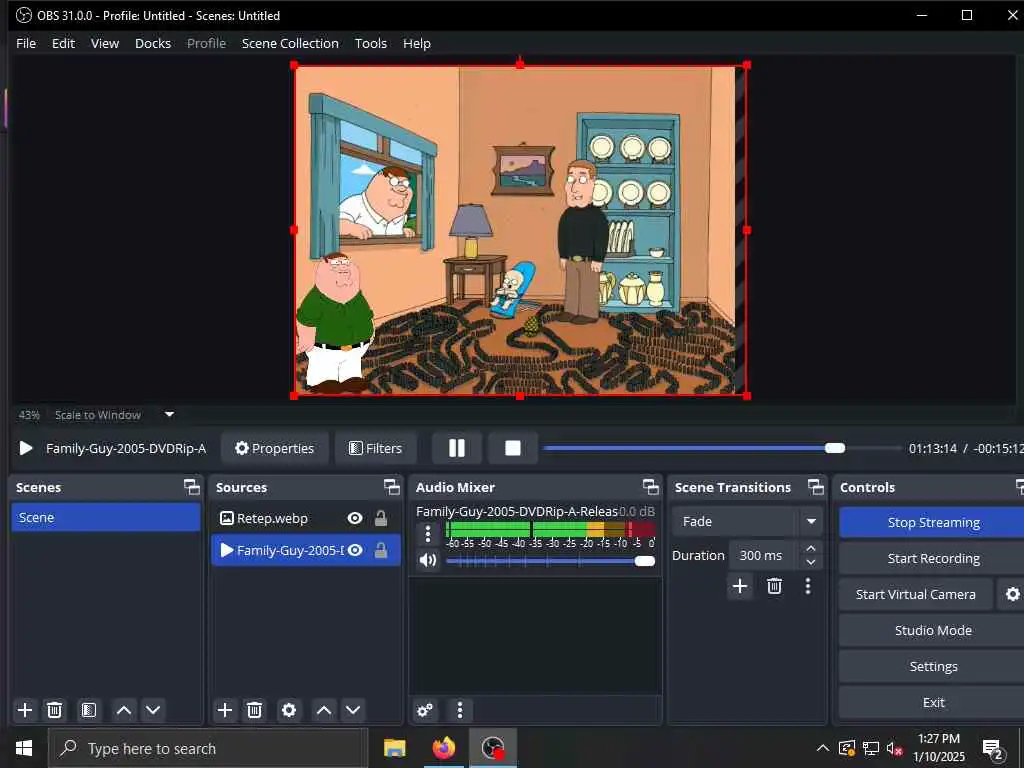This screenshot has width=1024, height=768.
Task: Add a new scene with plus icon
Action: coord(25,710)
